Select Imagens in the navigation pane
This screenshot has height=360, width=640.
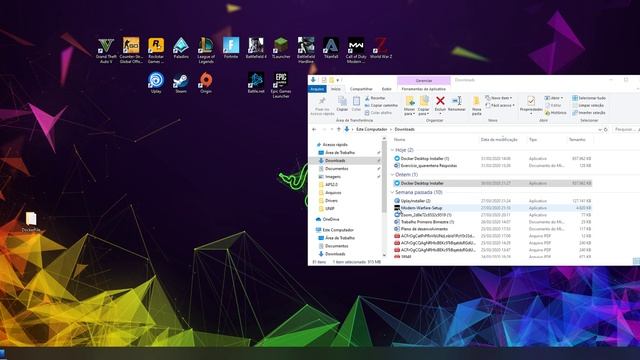coord(333,177)
